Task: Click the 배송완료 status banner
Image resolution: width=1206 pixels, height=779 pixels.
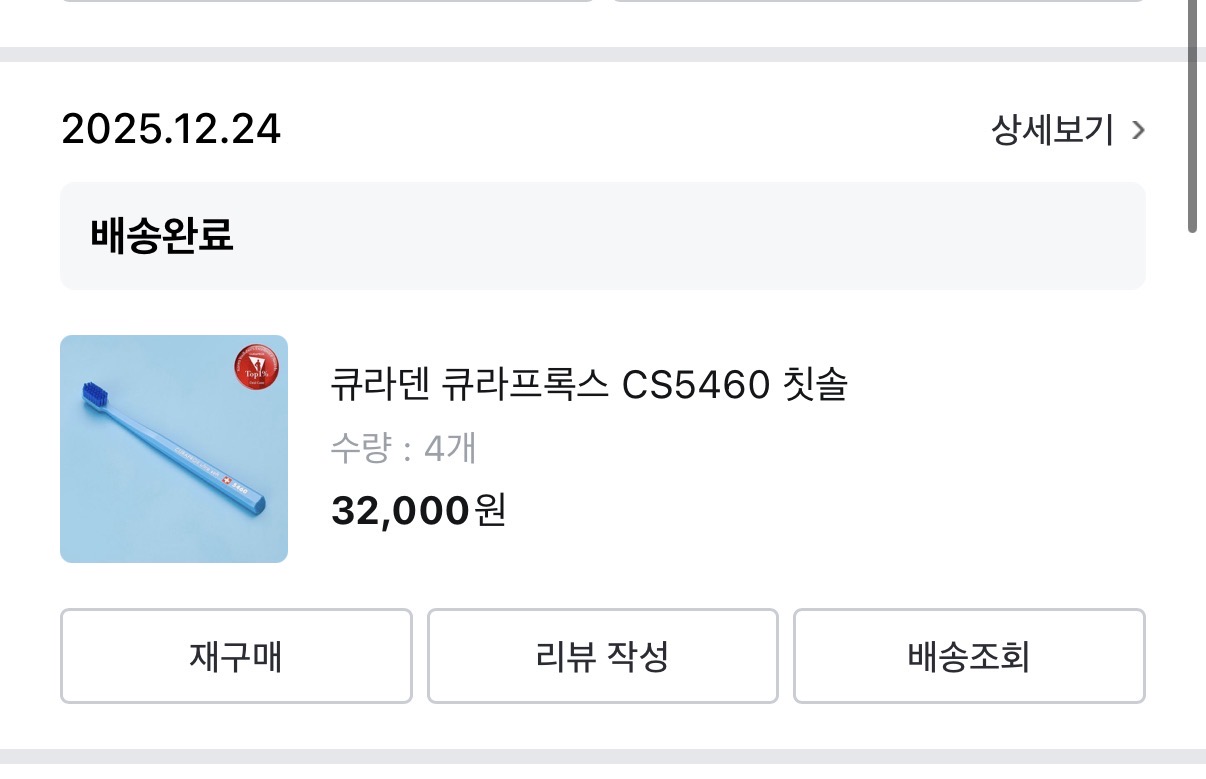Action: [602, 236]
